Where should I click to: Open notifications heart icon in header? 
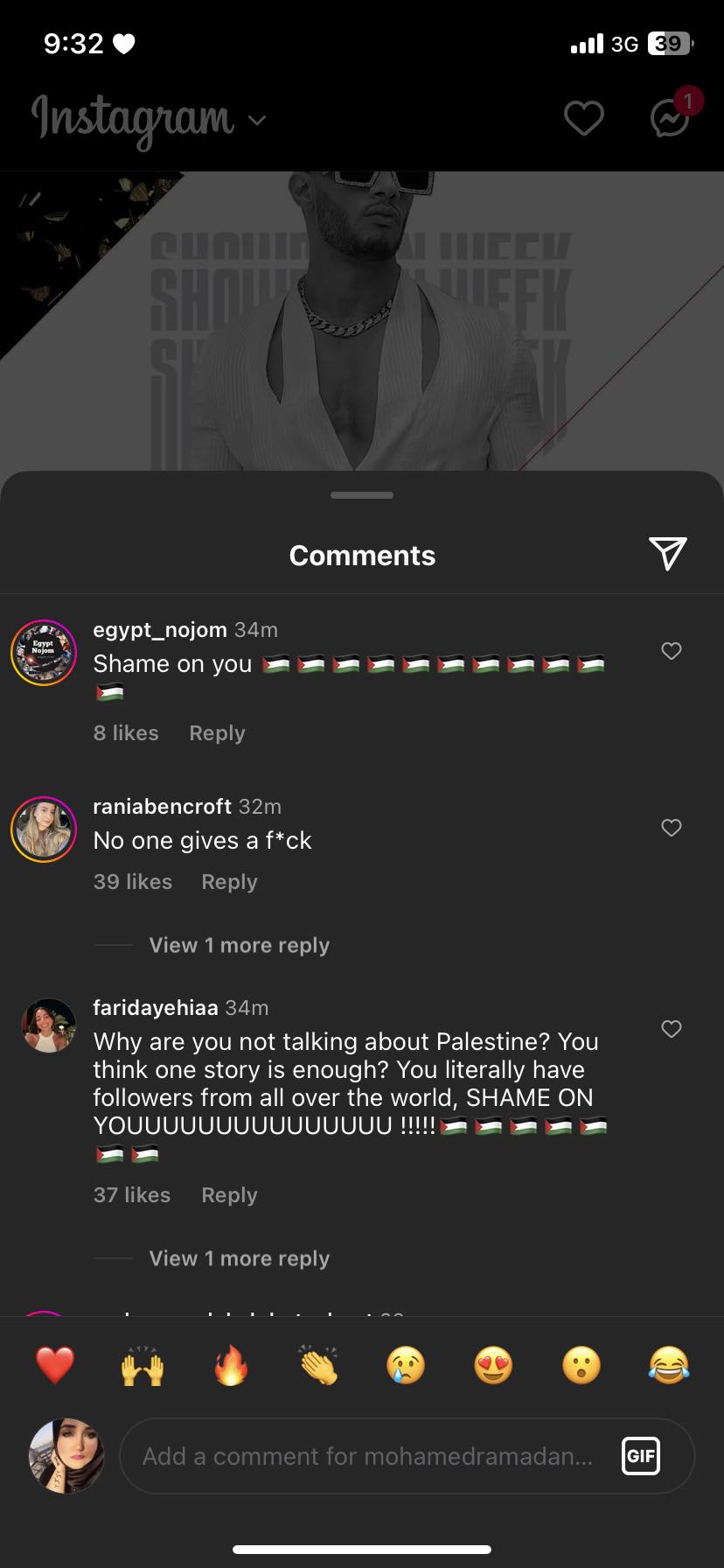pos(583,118)
